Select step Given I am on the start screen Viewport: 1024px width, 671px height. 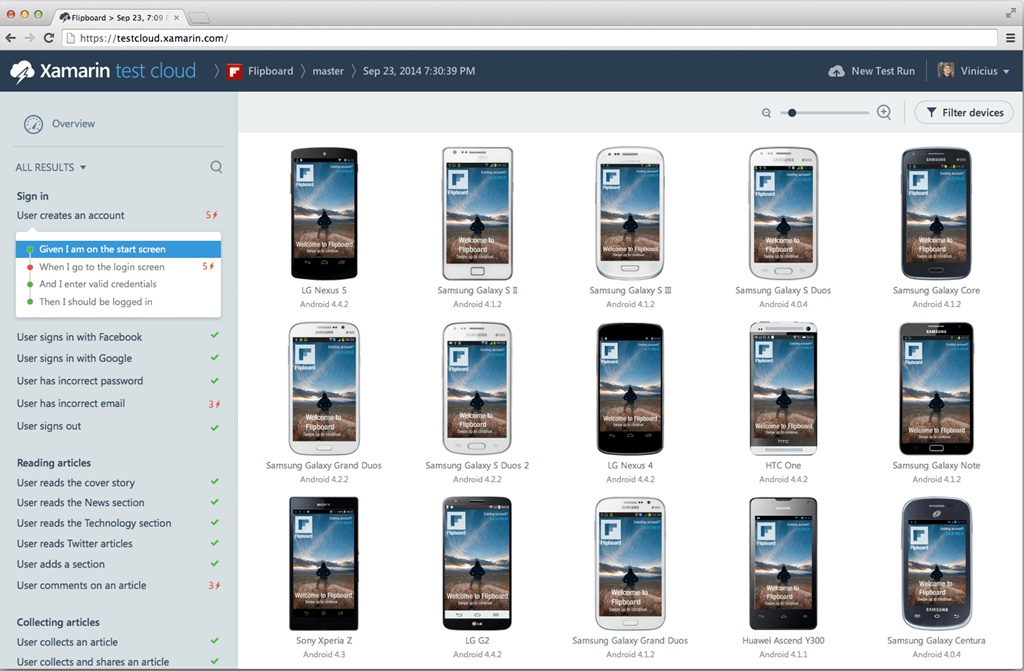[118, 249]
